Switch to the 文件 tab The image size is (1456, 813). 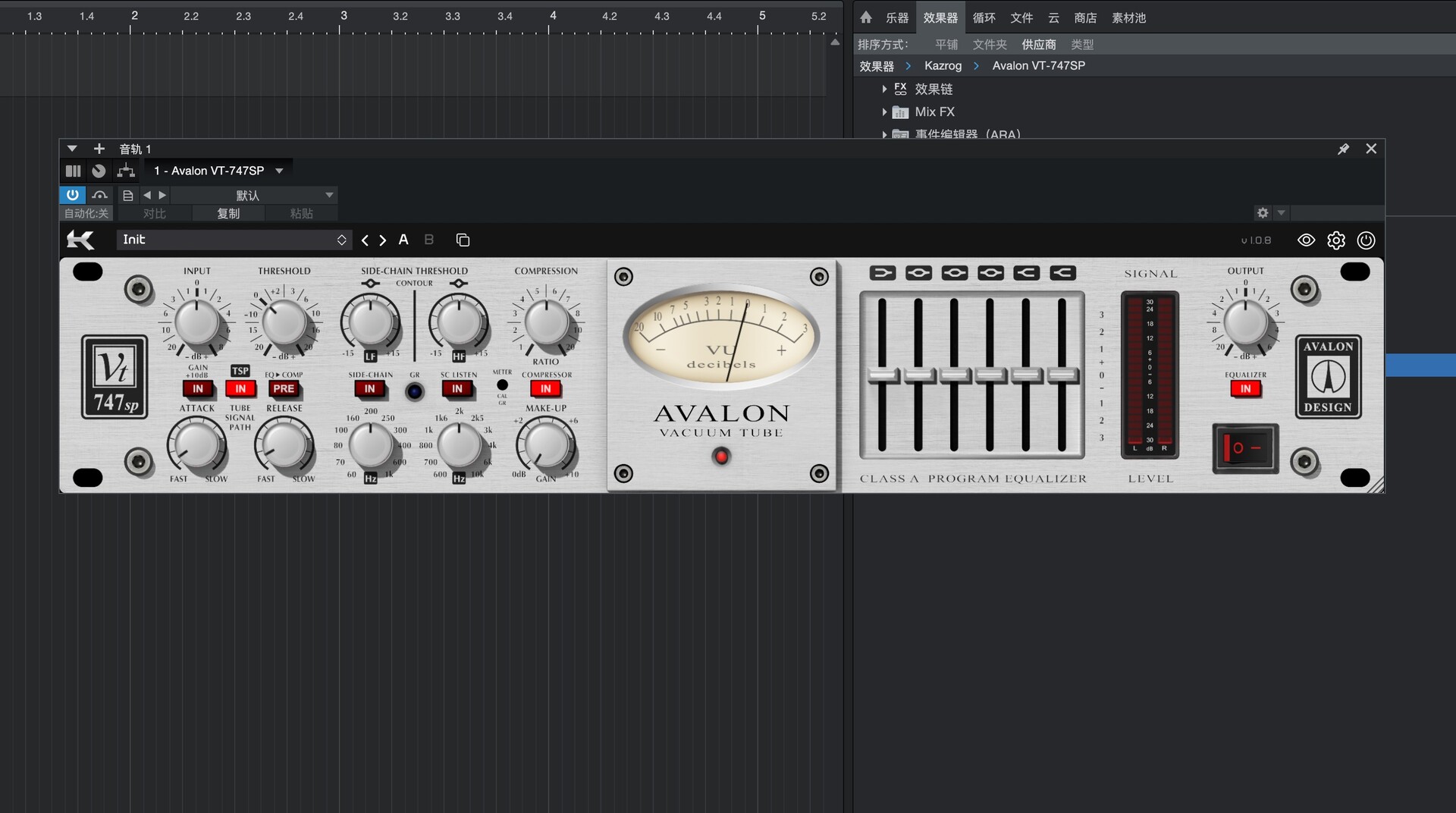coord(1021,17)
